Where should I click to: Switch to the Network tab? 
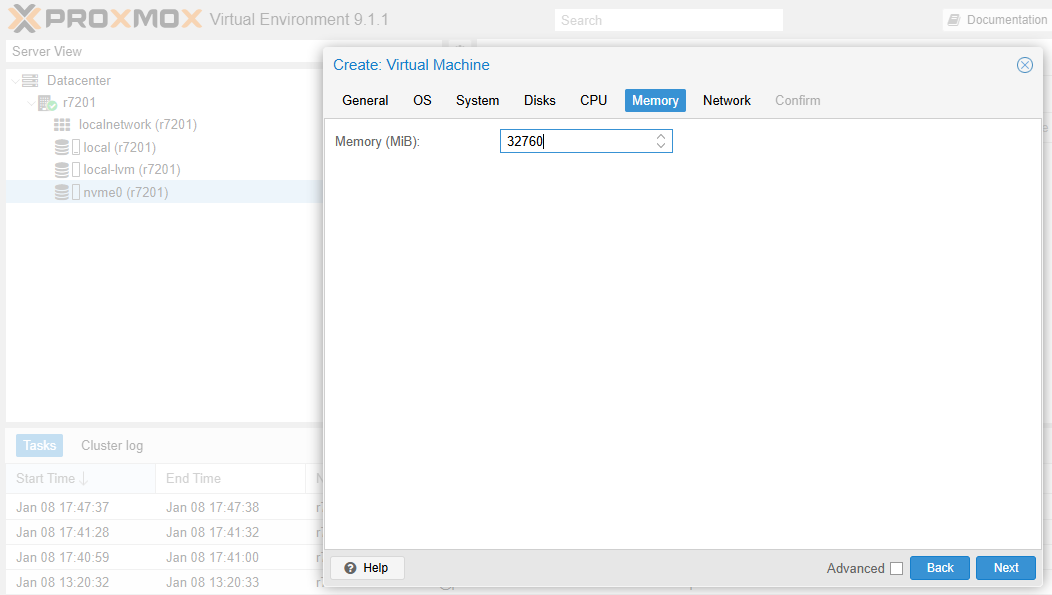click(726, 100)
